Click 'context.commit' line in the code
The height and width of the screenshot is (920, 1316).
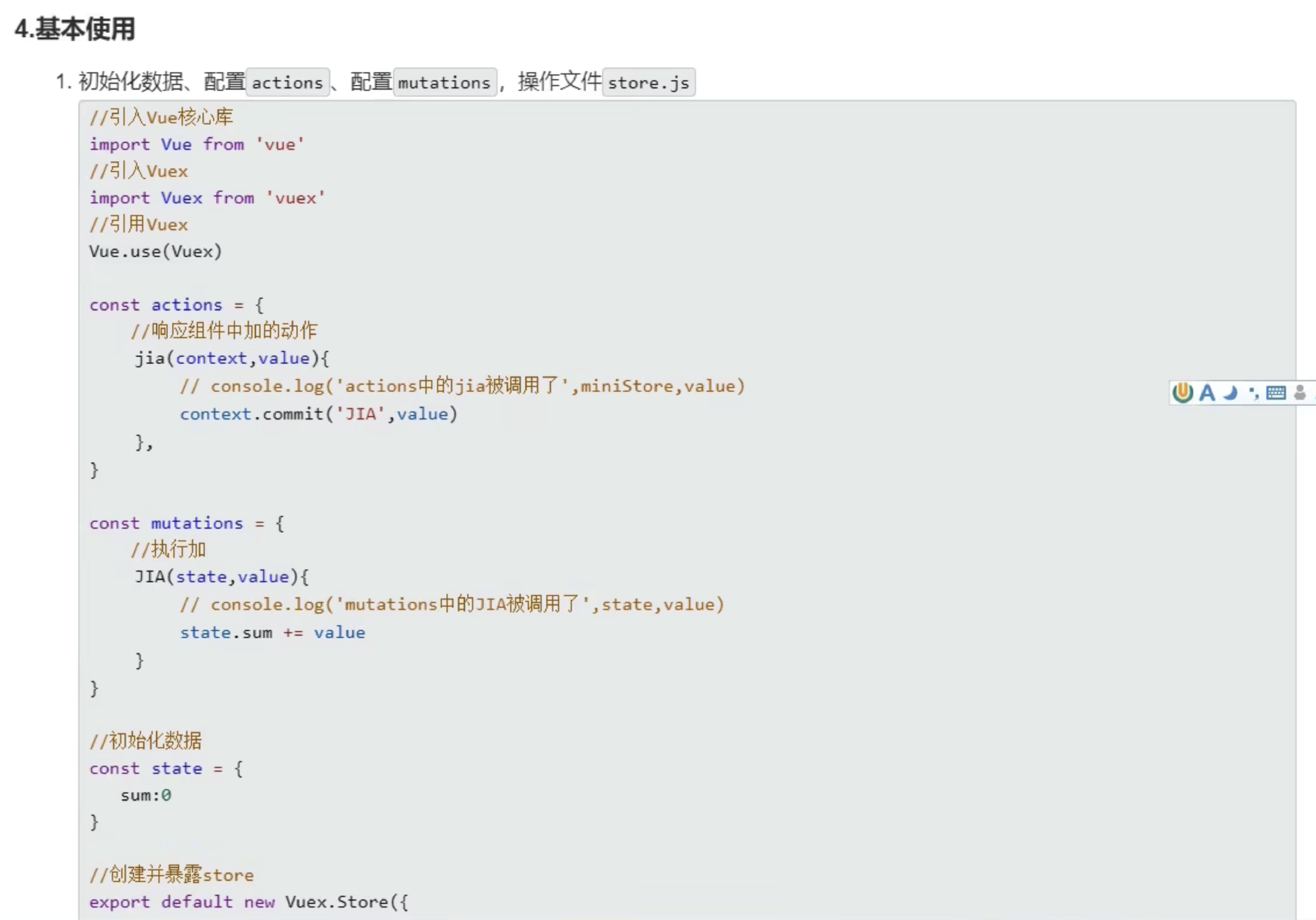318,413
